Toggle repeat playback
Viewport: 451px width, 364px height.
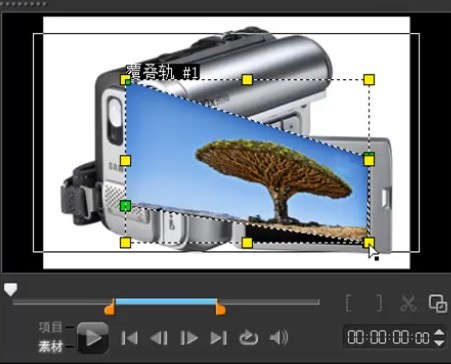click(249, 338)
